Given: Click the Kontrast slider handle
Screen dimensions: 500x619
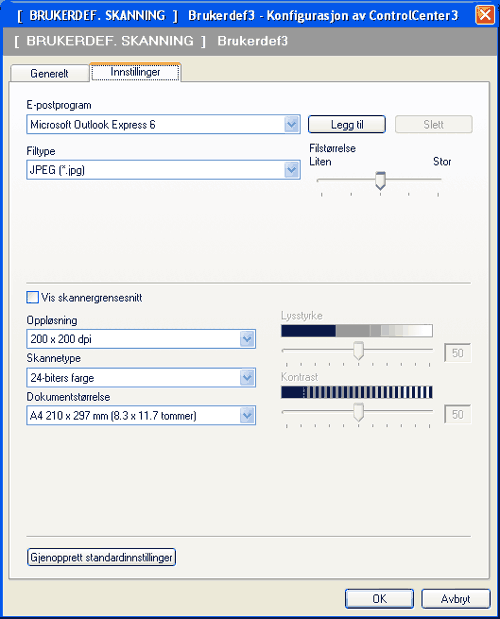Looking at the screenshot, I should point(358,412).
